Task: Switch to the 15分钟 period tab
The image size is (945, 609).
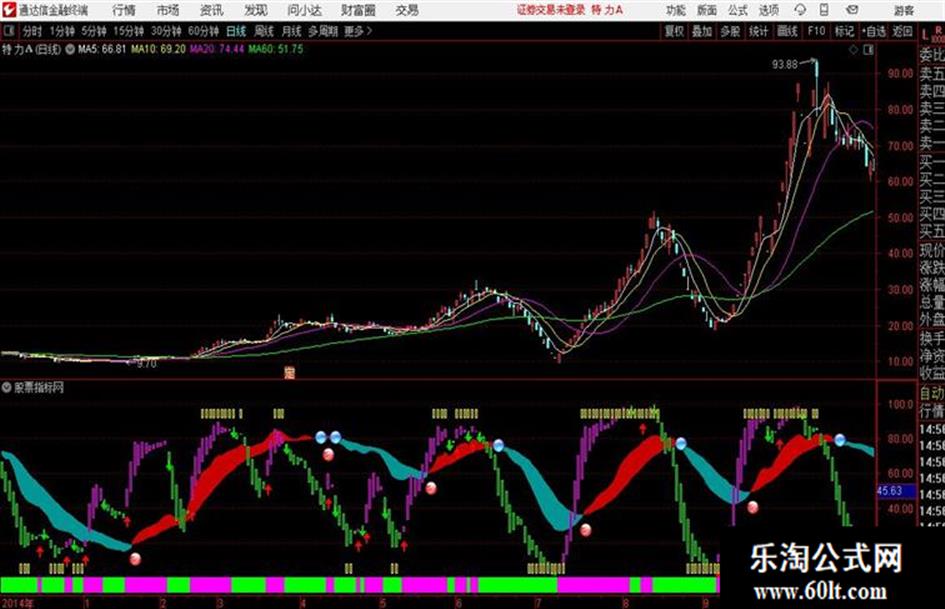Action: tap(128, 31)
